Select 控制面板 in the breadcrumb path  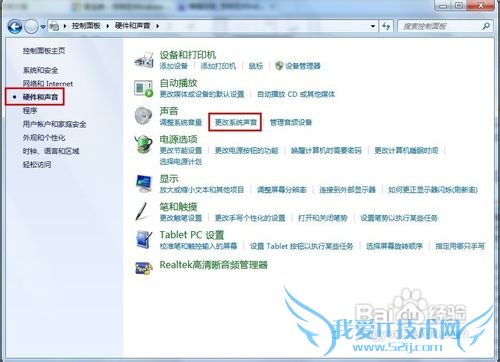[x=86, y=26]
